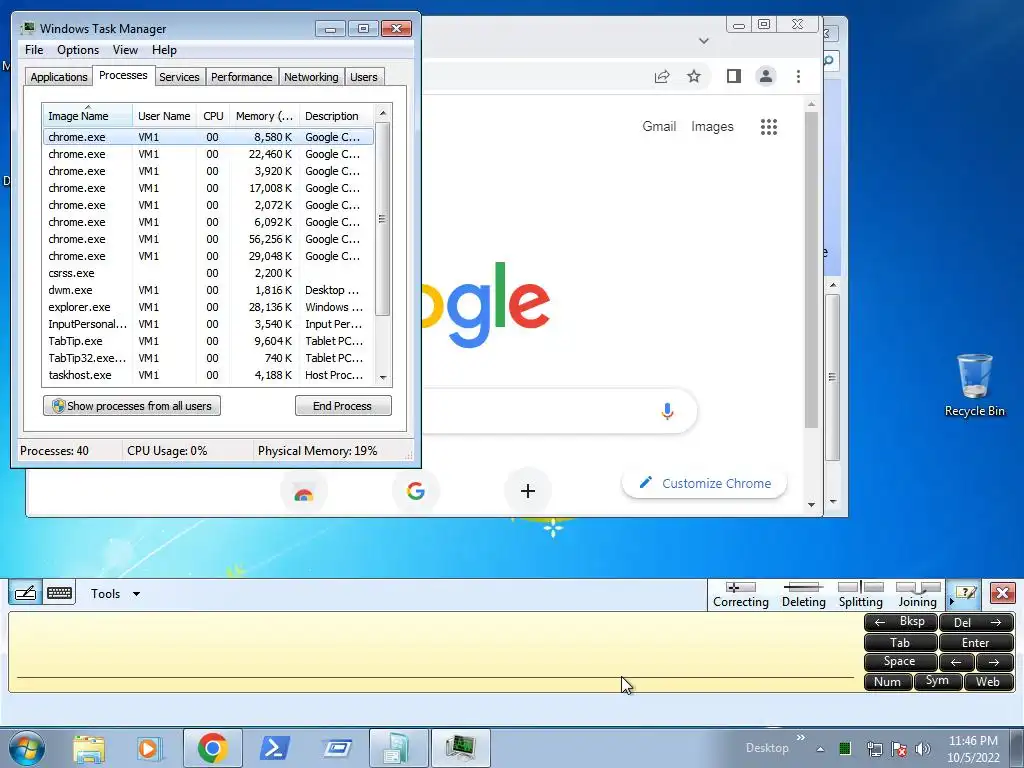Select the explorer.exe process row
This screenshot has height=768, width=1024.
[208, 307]
